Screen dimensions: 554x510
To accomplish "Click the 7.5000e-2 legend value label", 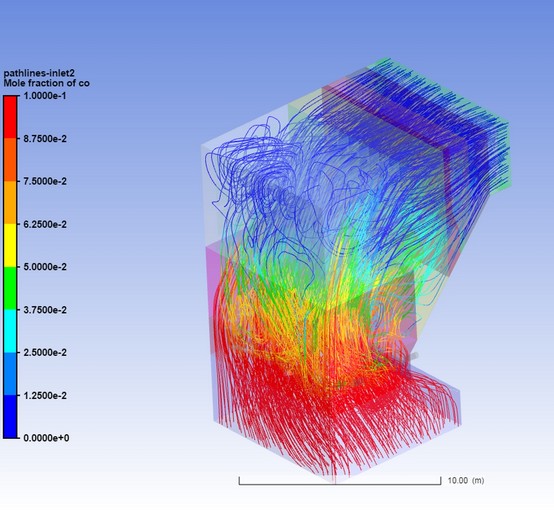I will pyautogui.click(x=45, y=181).
